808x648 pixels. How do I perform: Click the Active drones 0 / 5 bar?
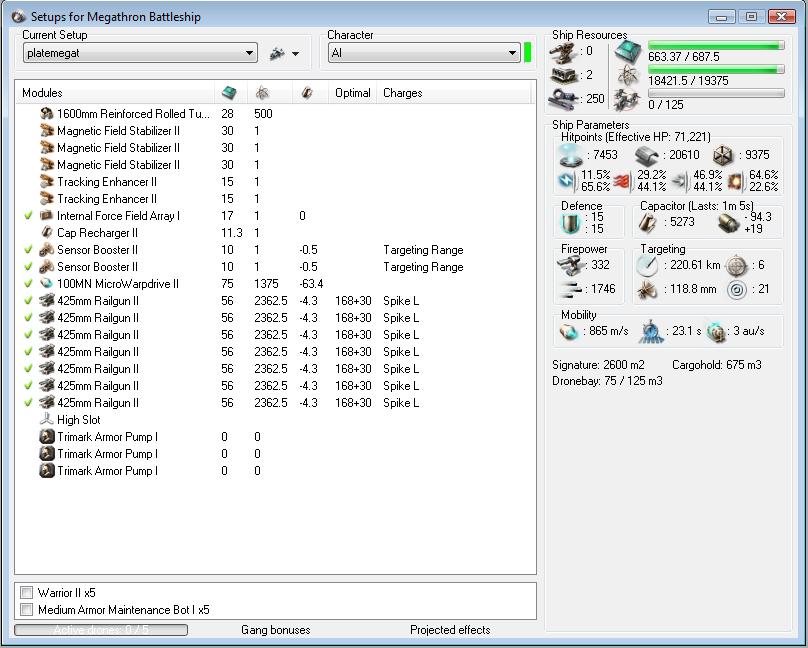(x=101, y=629)
